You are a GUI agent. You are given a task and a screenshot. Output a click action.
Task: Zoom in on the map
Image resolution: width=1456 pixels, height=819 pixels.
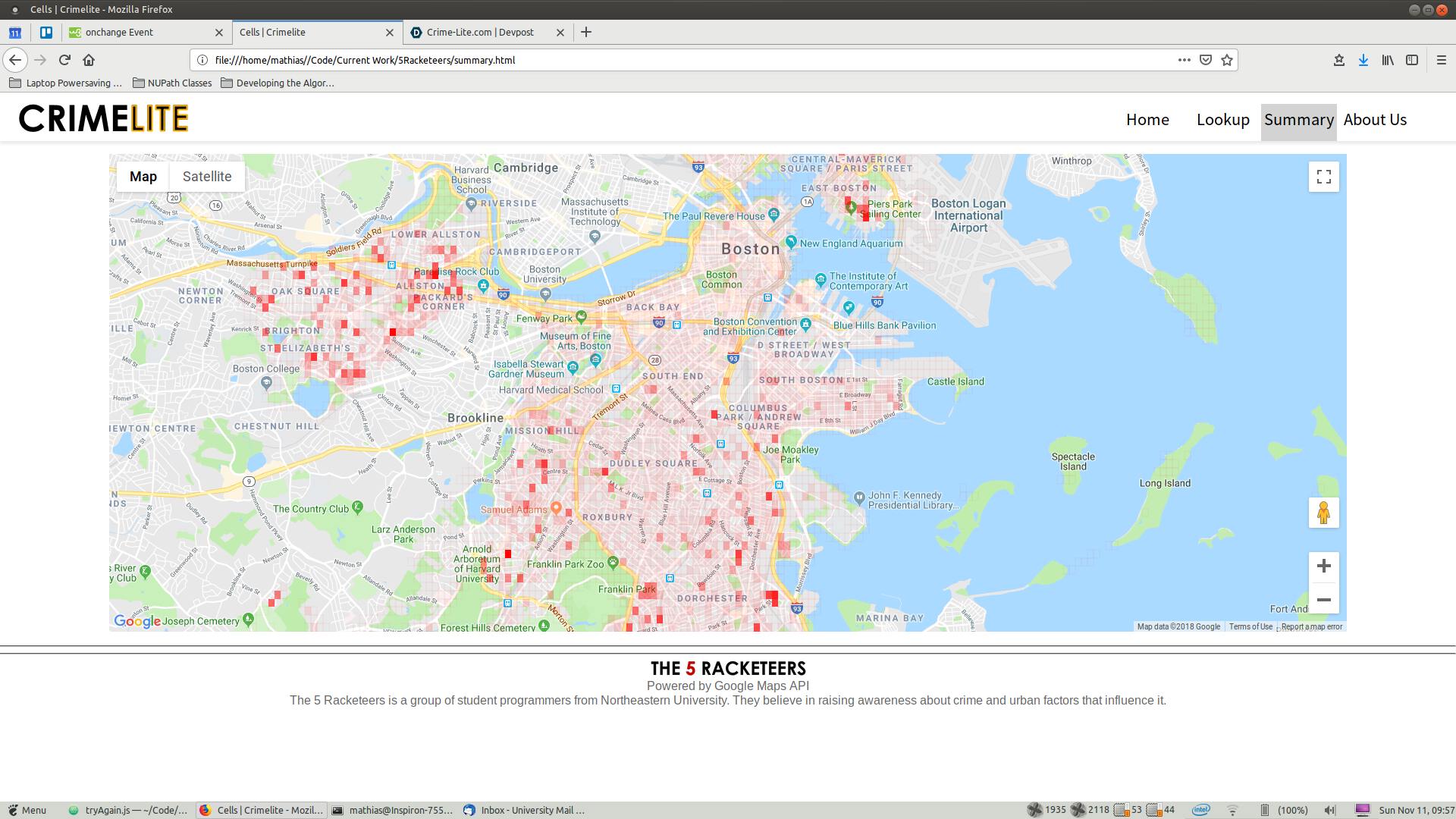tap(1323, 566)
